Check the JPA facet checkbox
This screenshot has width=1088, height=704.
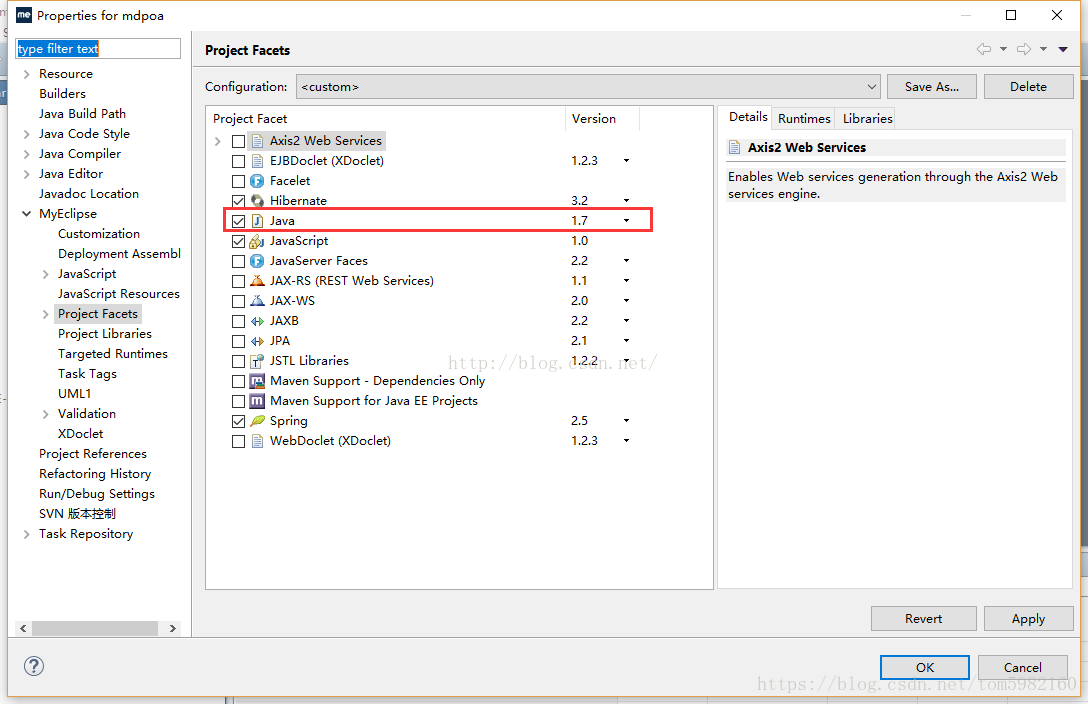tap(239, 341)
